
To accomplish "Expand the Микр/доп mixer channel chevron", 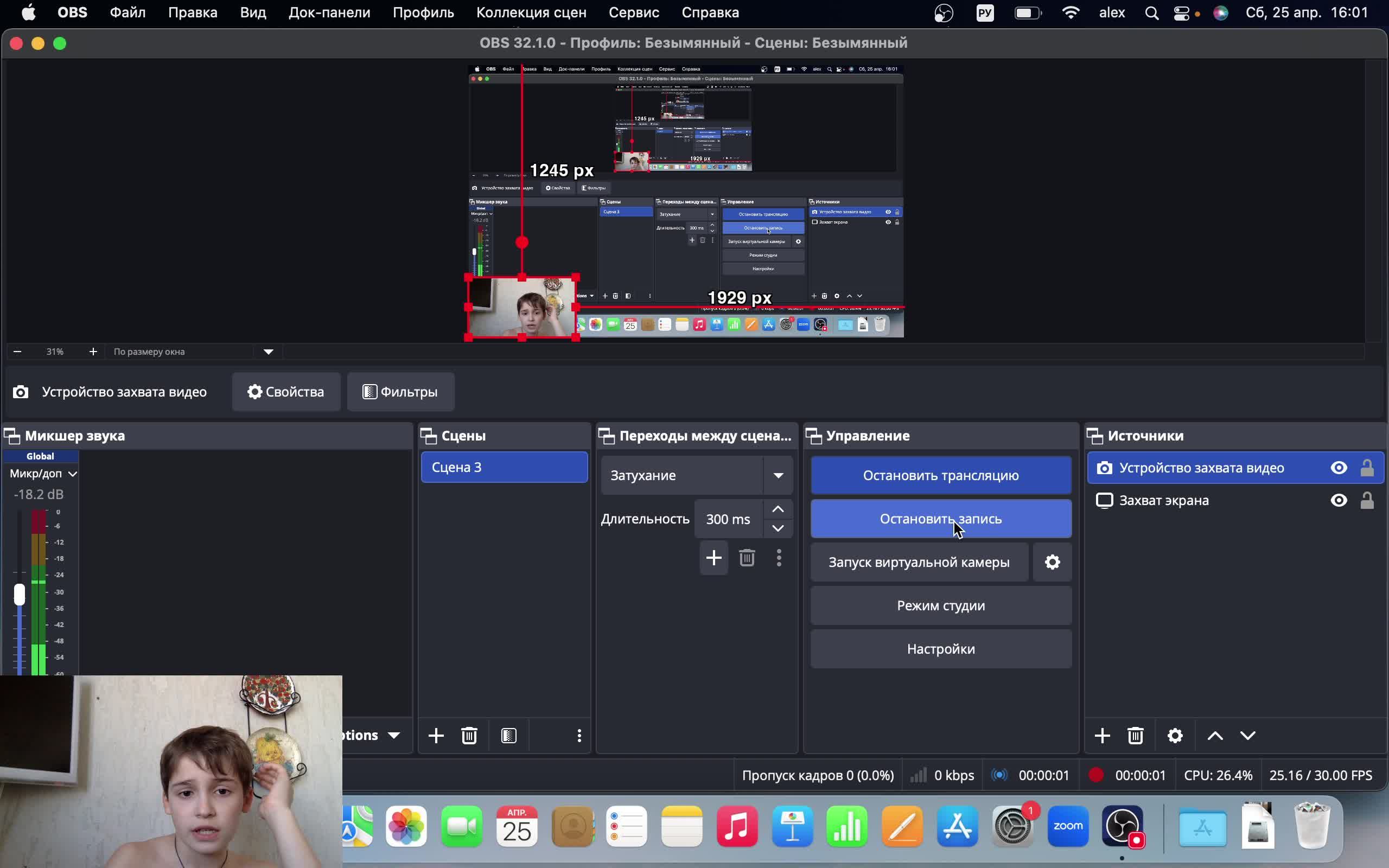I will (72, 474).
